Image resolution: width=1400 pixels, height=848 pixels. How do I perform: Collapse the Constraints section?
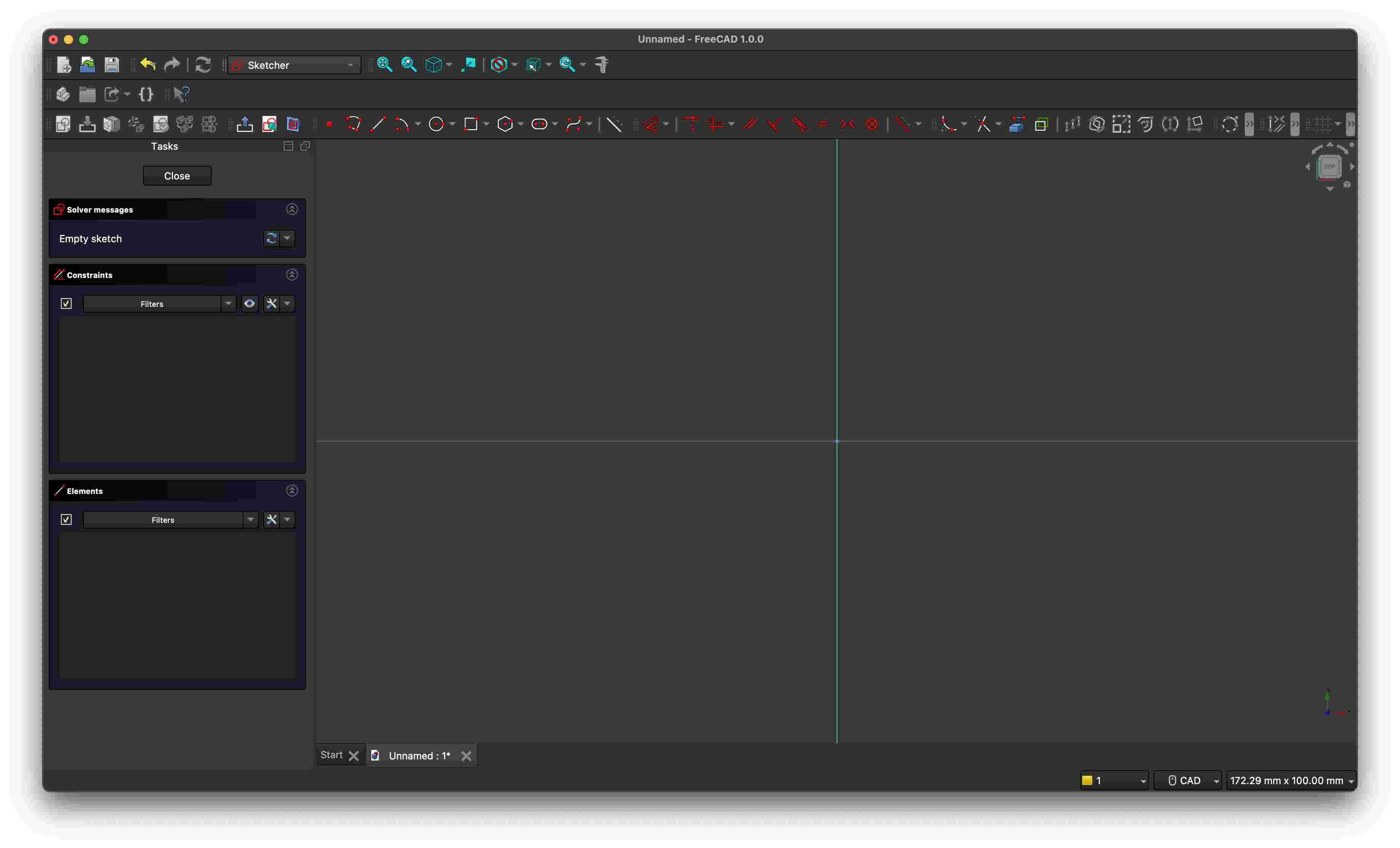tap(292, 274)
